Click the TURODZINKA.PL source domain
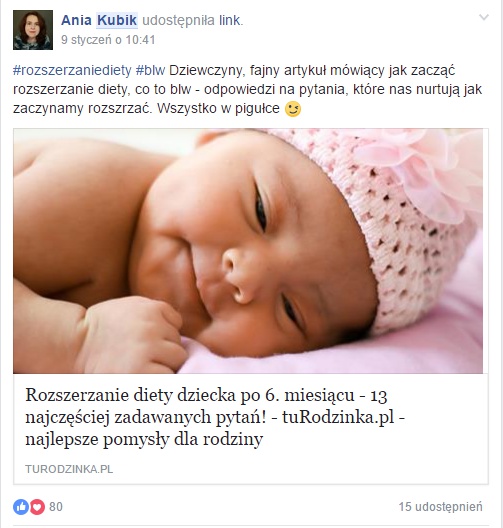Screen dimensions: 503x528 click(69, 469)
